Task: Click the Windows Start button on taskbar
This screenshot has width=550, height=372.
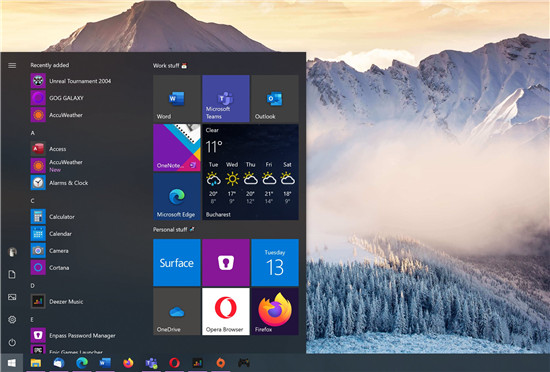Action: [12, 363]
